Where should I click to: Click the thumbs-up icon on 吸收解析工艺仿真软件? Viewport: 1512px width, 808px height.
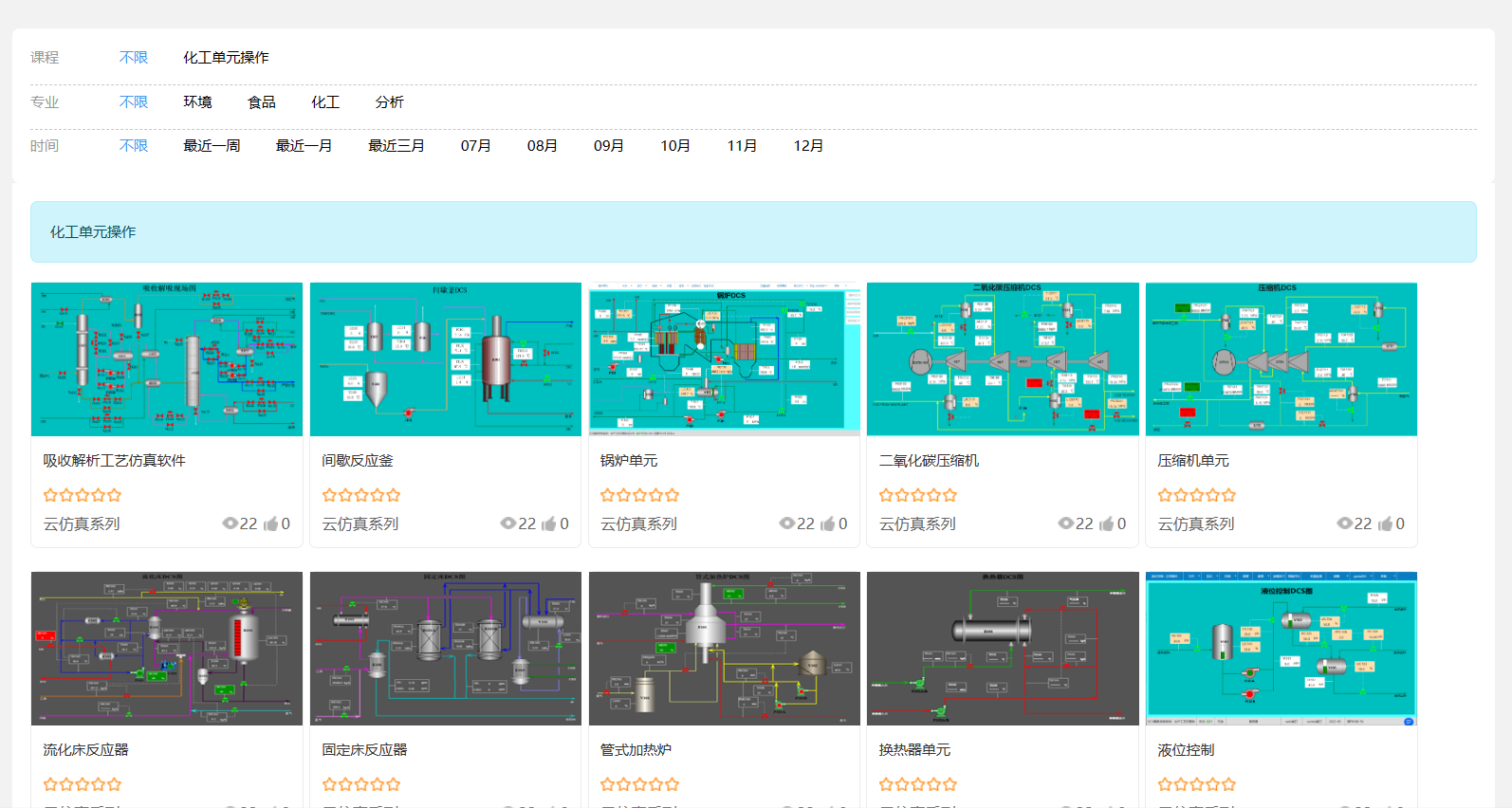pos(271,523)
